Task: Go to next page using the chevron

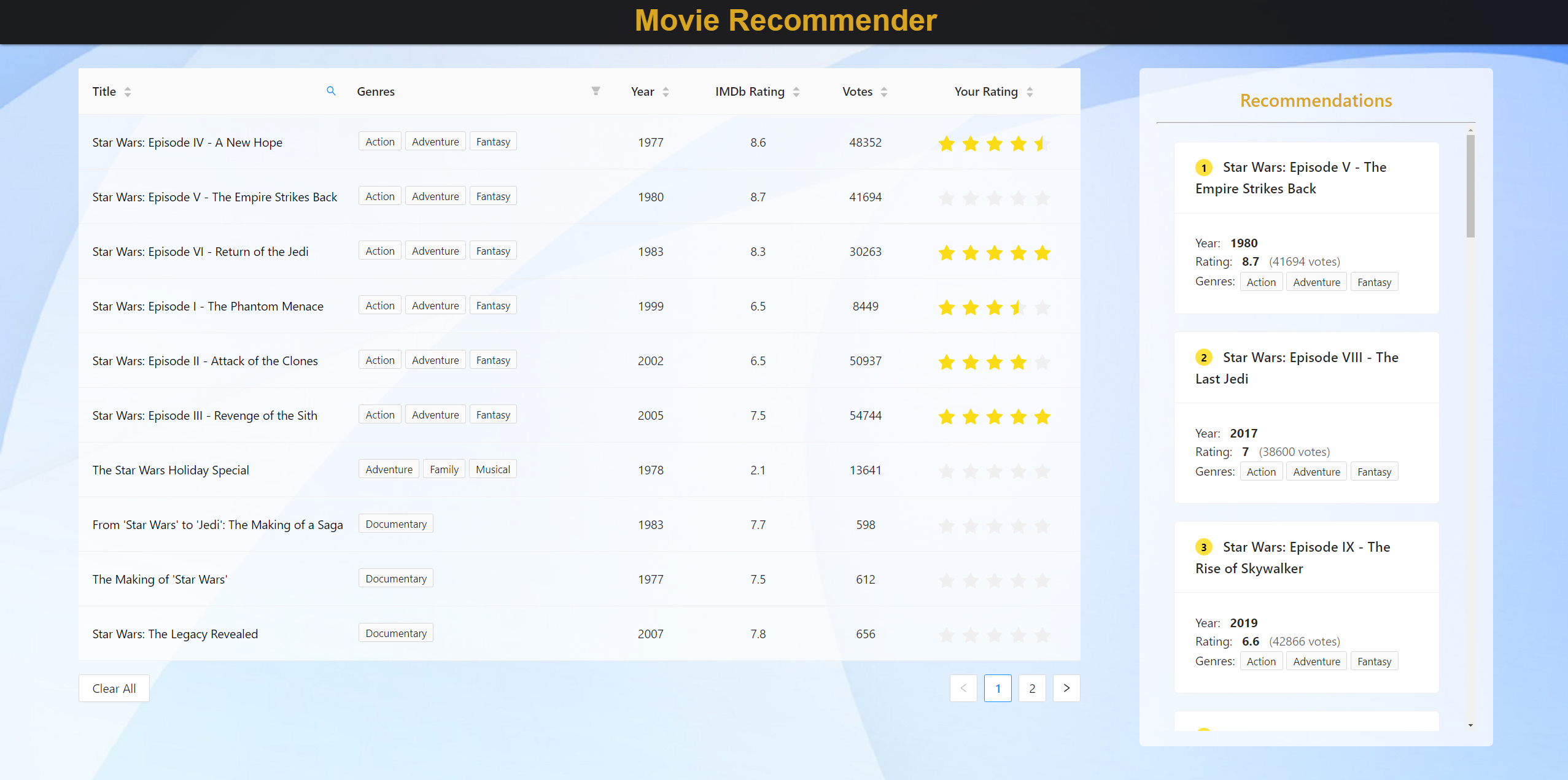Action: [x=1066, y=688]
